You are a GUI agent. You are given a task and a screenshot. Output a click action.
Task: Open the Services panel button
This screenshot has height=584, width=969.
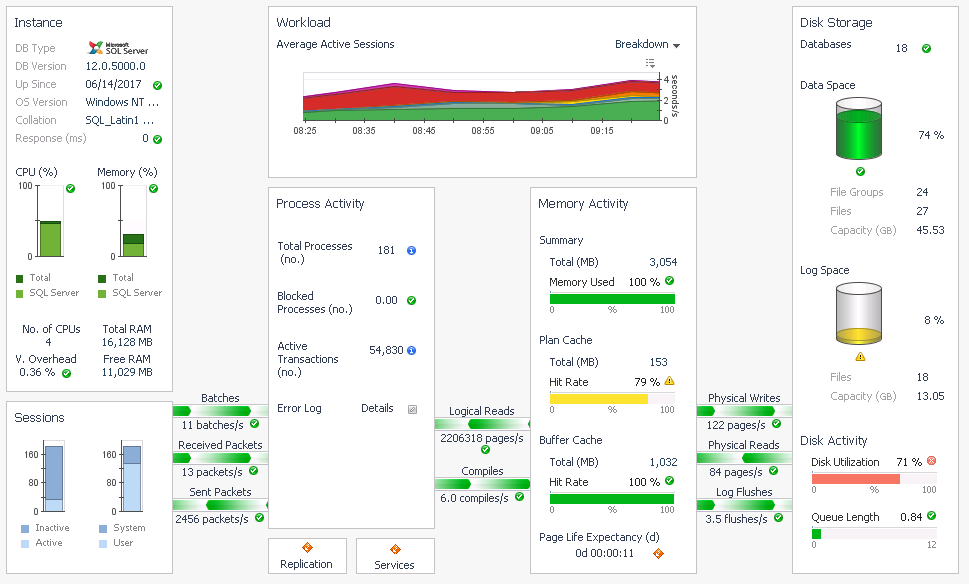(x=395, y=556)
